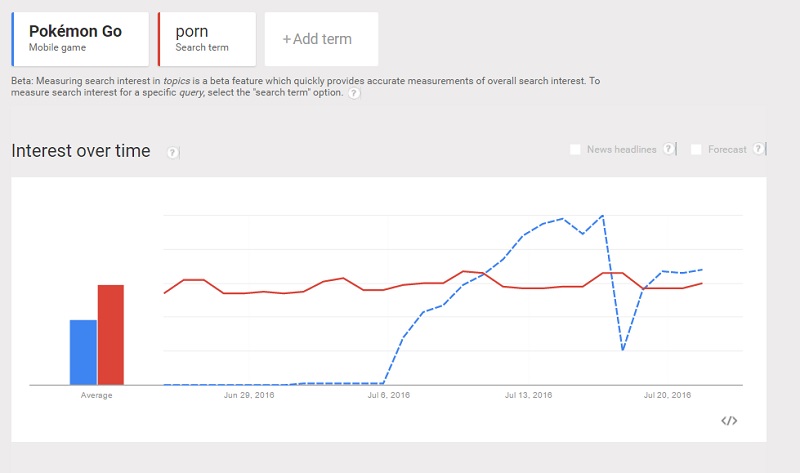Click the Jul 13, 2016 date label
Image resolution: width=800 pixels, height=473 pixels.
pos(529,396)
